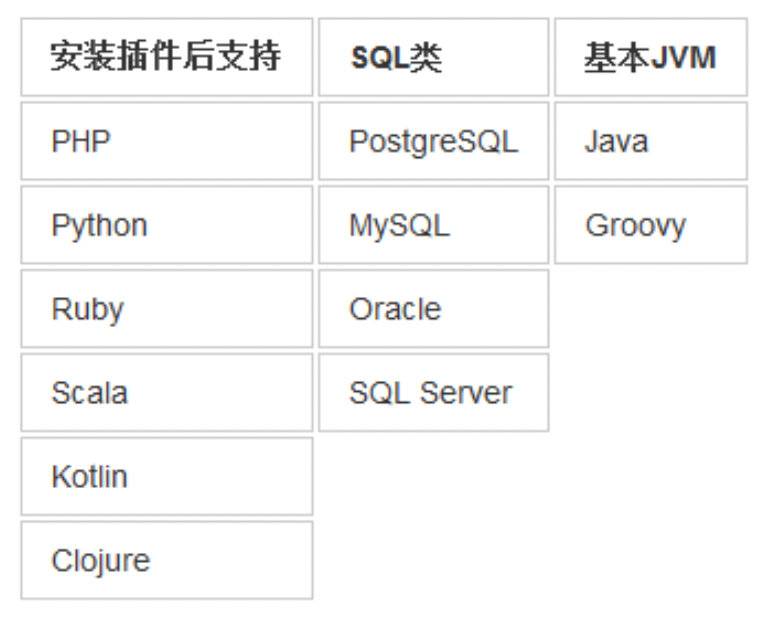Click the 安装插件后支持 header cell
This screenshot has width=772, height=620.
(x=166, y=57)
